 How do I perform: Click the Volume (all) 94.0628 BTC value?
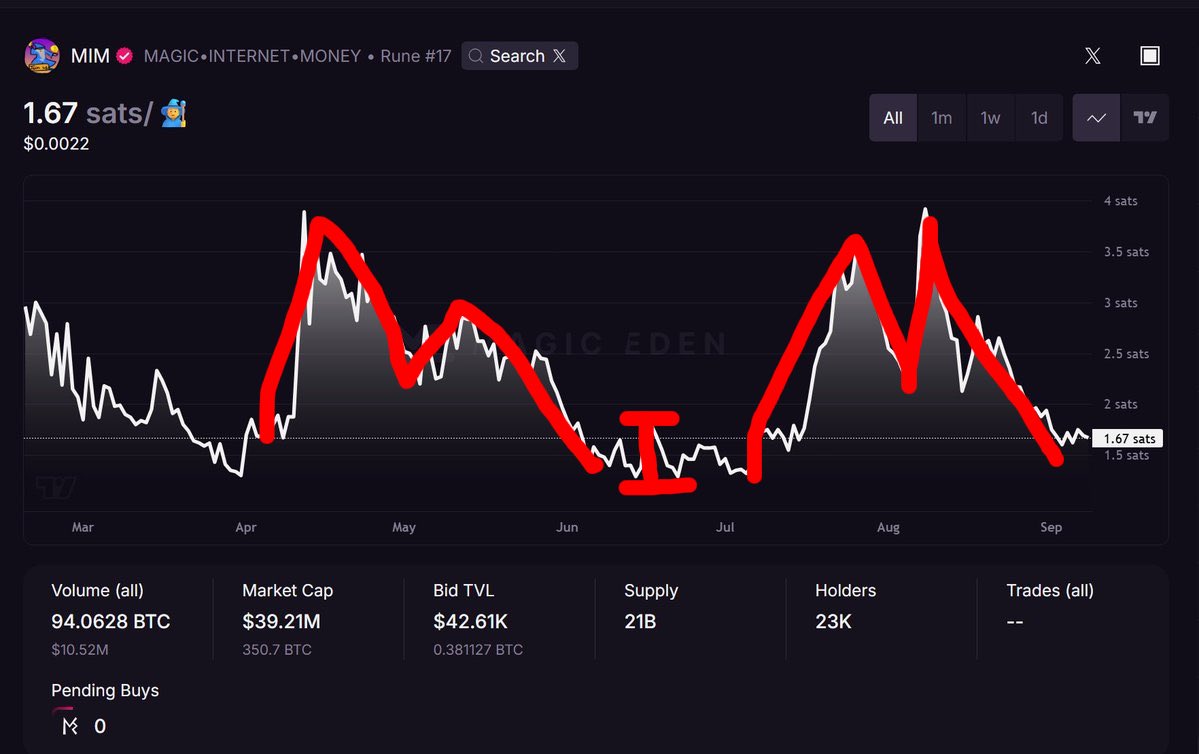[x=111, y=622]
